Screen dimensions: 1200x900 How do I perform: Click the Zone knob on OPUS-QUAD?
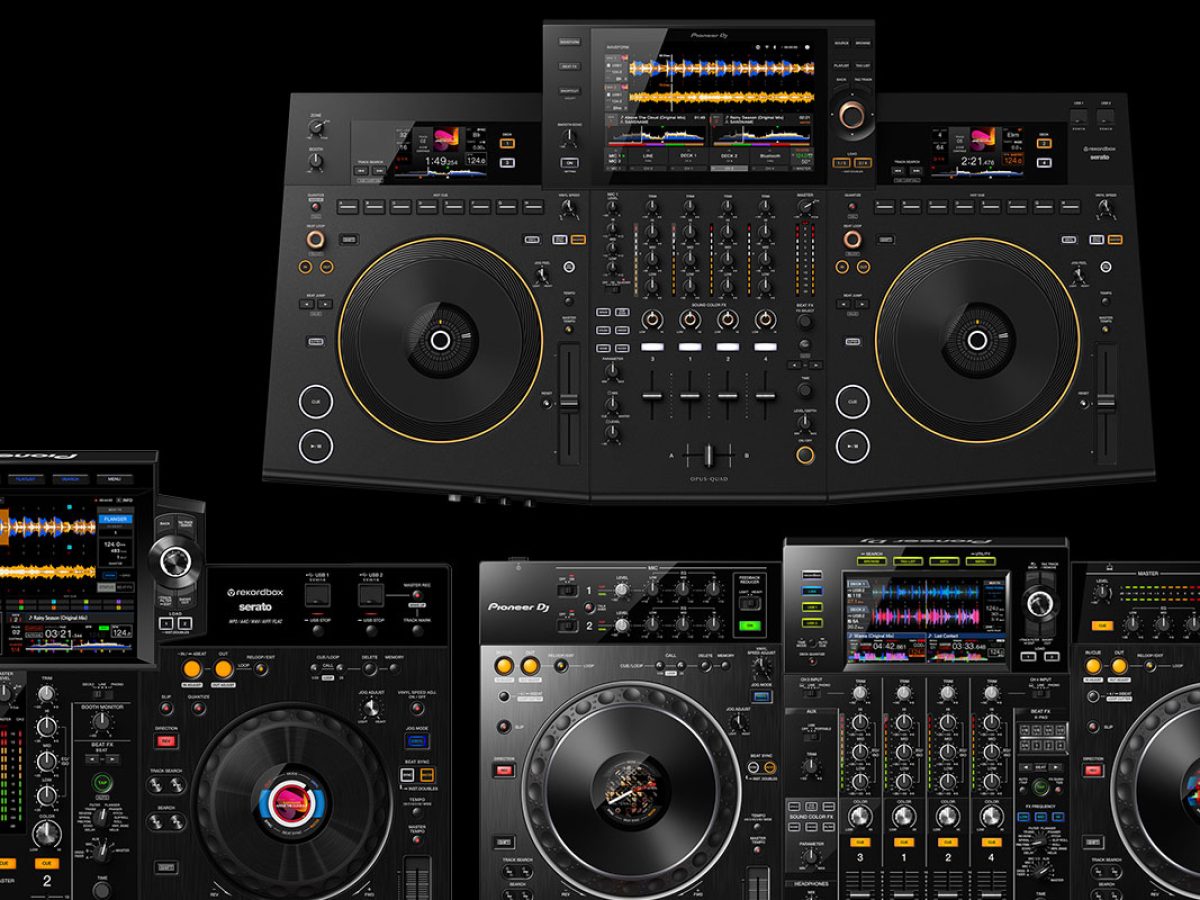(x=317, y=128)
